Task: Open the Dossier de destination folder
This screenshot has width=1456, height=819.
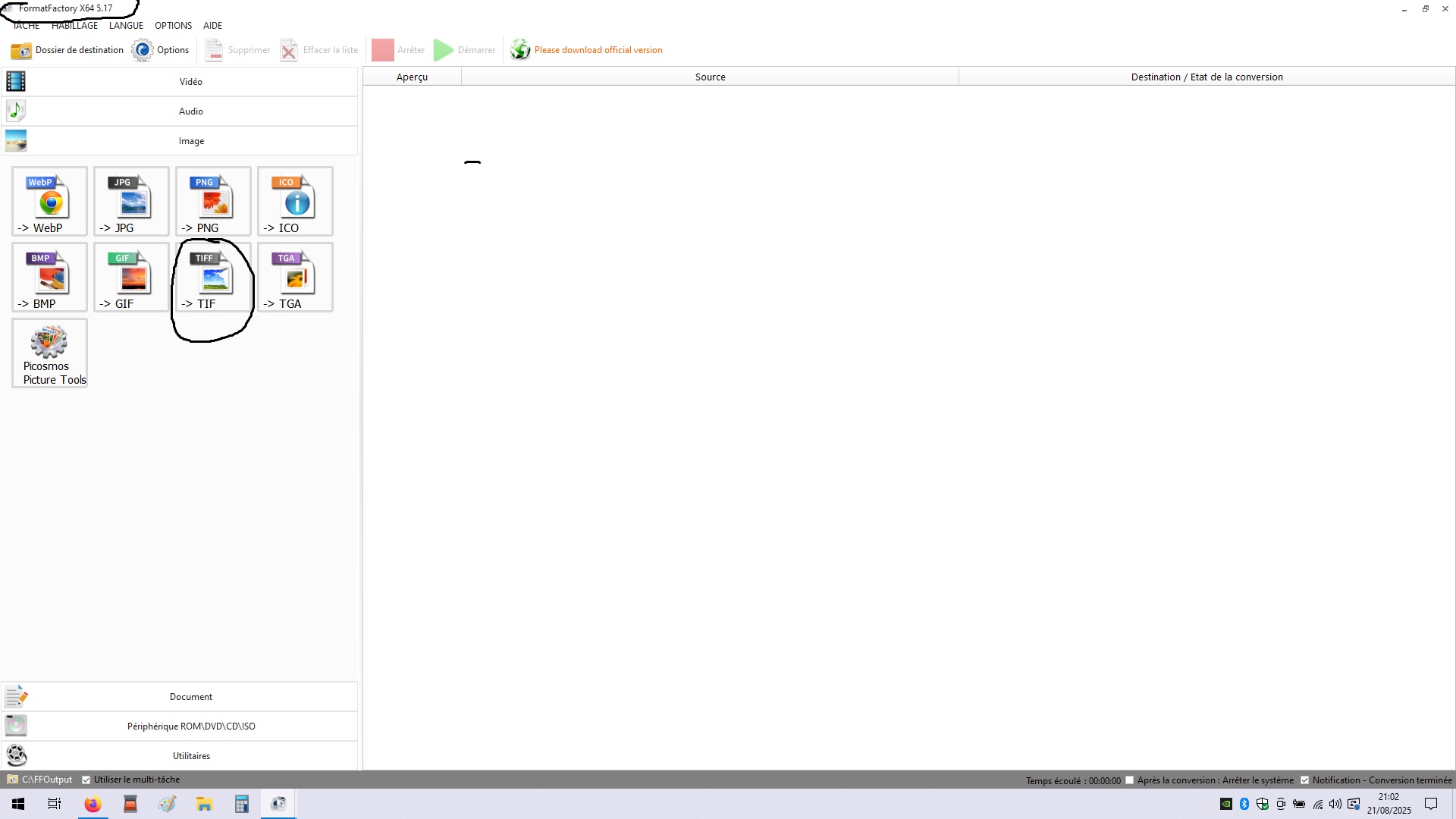Action: point(67,50)
